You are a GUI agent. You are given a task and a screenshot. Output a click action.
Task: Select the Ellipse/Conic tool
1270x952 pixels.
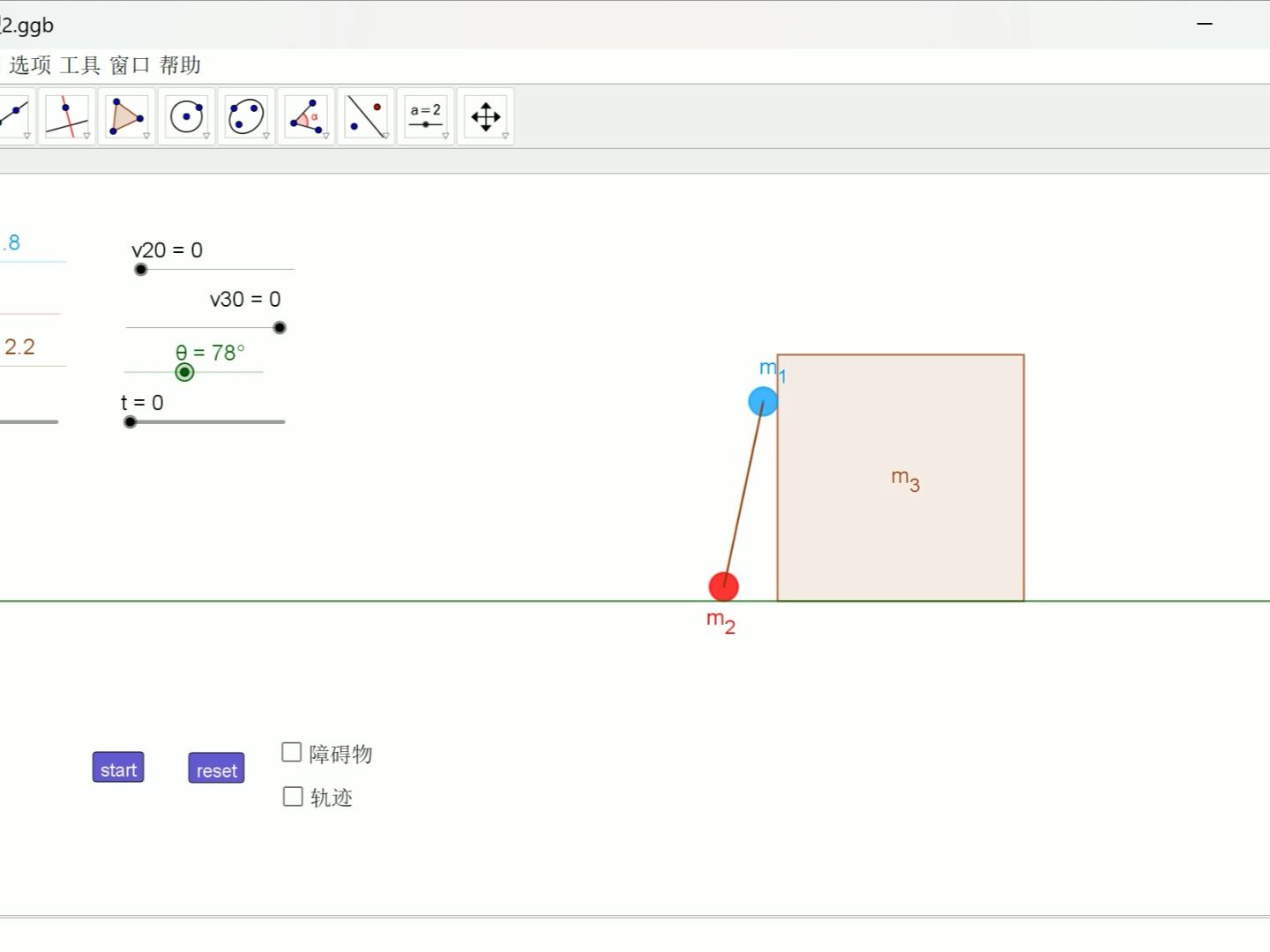click(x=246, y=115)
